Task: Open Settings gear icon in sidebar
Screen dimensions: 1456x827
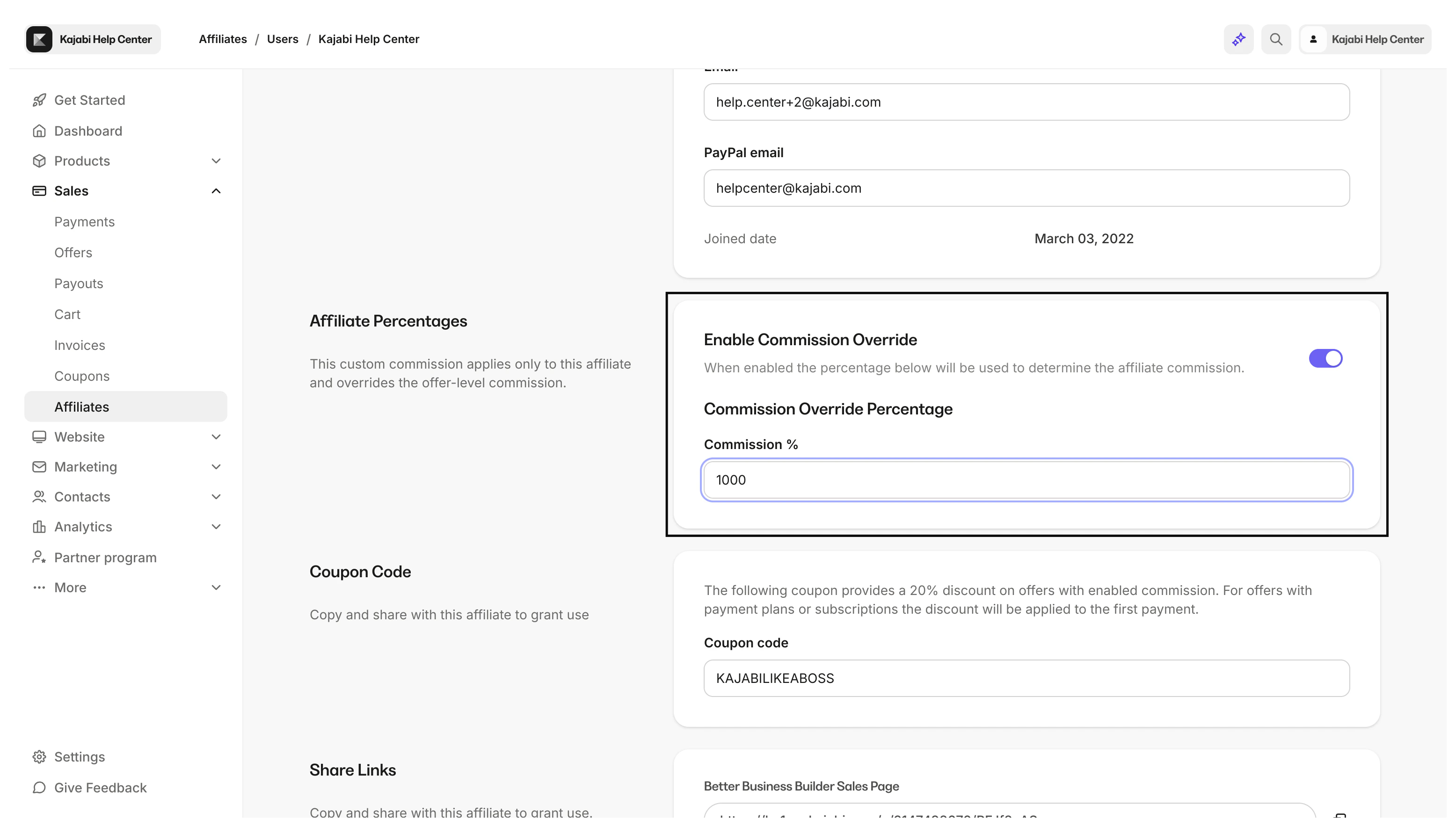Action: pyautogui.click(x=39, y=757)
